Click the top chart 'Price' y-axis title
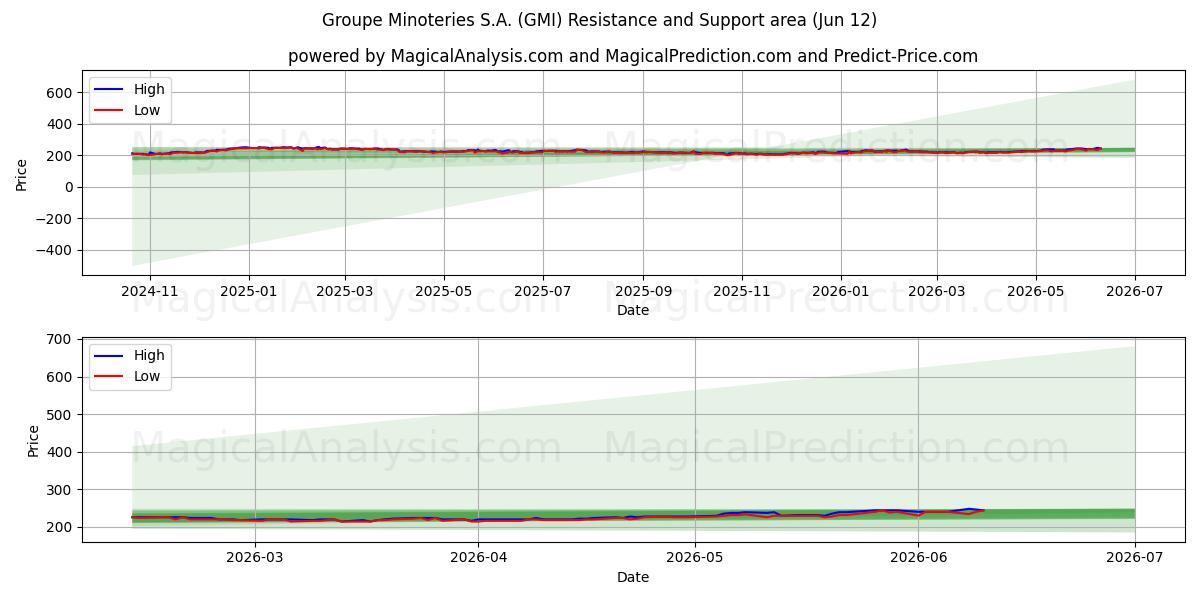Viewport: 1200px width, 600px height. click(x=22, y=173)
